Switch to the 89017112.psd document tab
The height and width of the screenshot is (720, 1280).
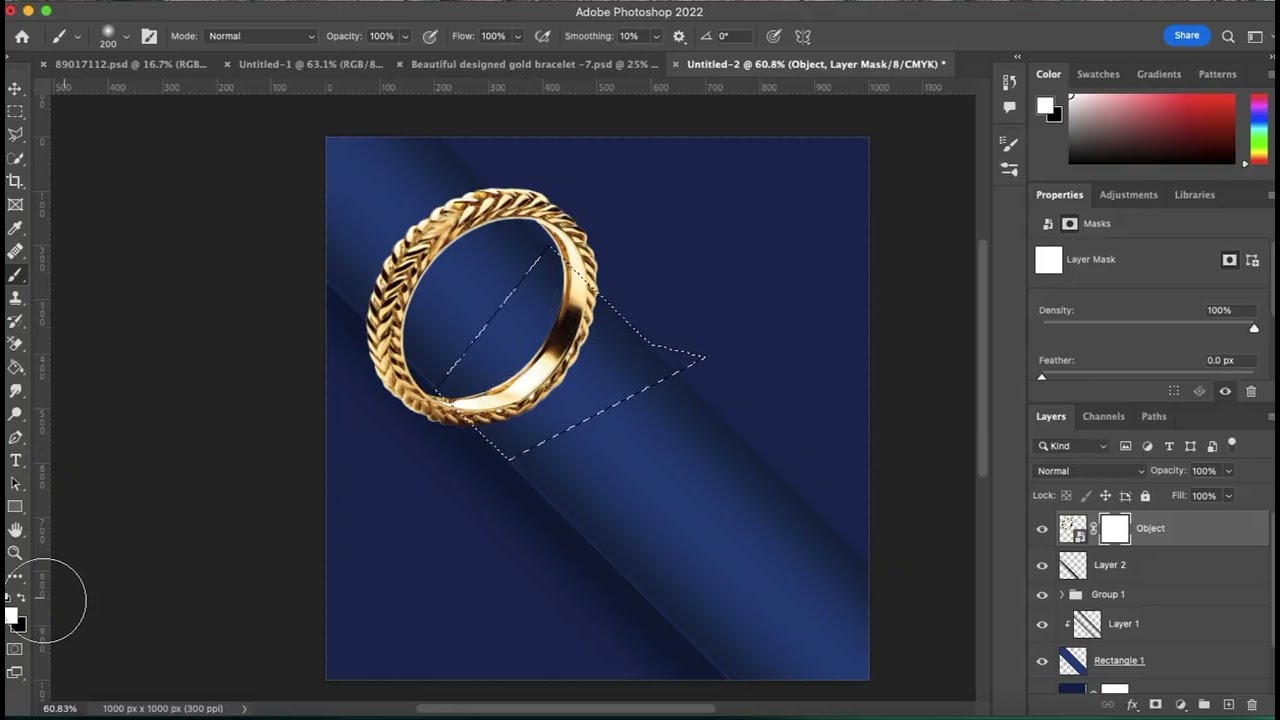(x=131, y=64)
